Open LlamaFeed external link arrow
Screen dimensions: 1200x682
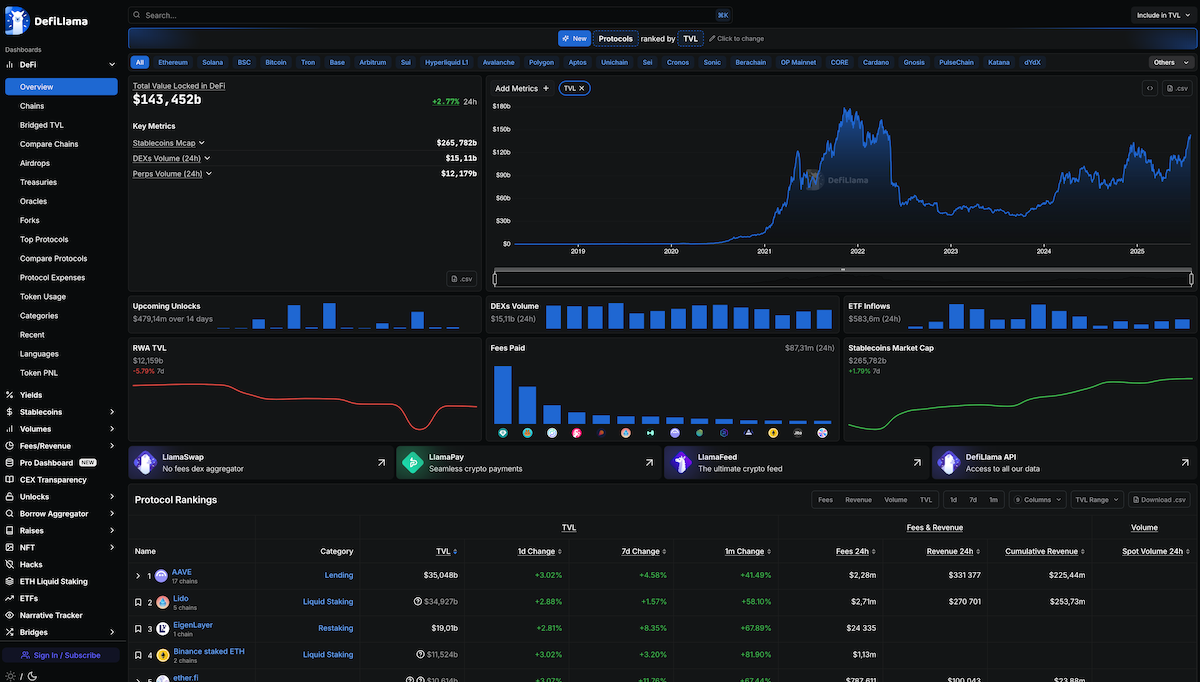[x=917, y=463]
